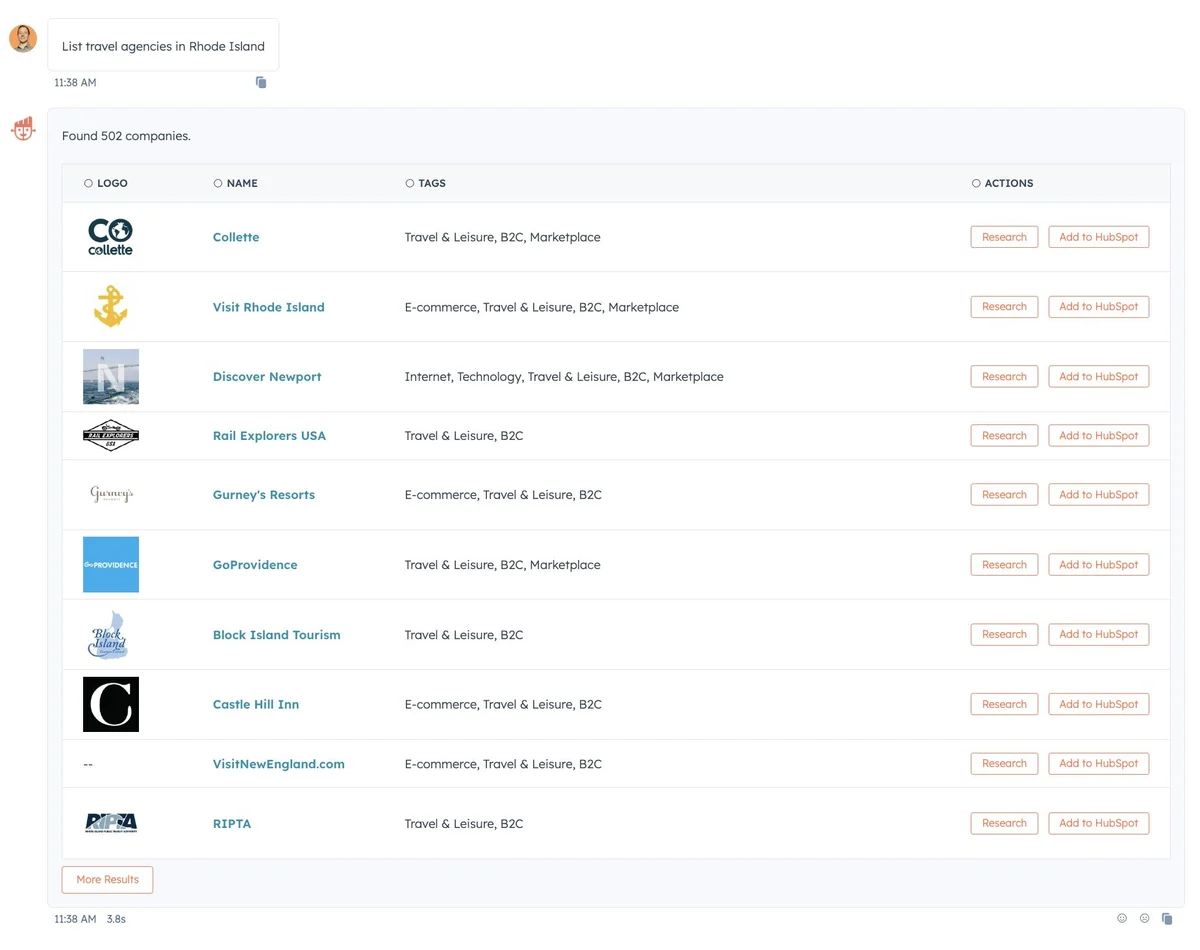Click the GoProvidence blue logo
The width and height of the screenshot is (1200, 950).
coord(111,564)
